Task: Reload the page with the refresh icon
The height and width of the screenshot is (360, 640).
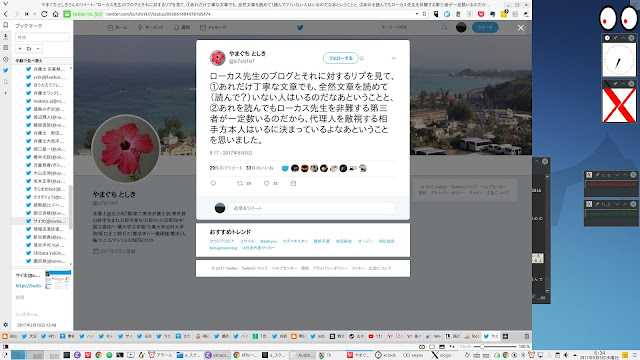Action: [44, 14]
